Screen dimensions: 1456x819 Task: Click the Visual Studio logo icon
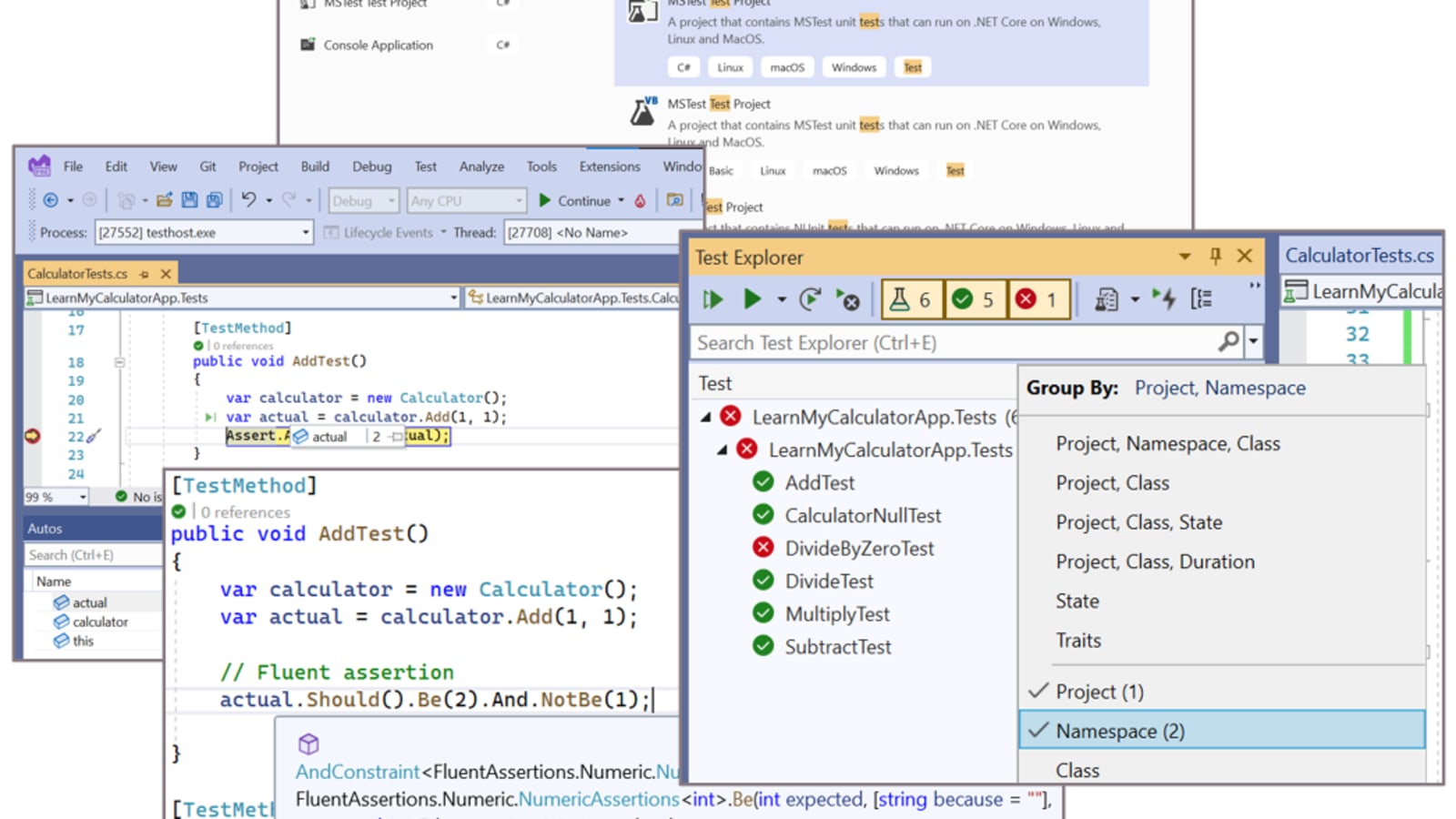(x=39, y=166)
